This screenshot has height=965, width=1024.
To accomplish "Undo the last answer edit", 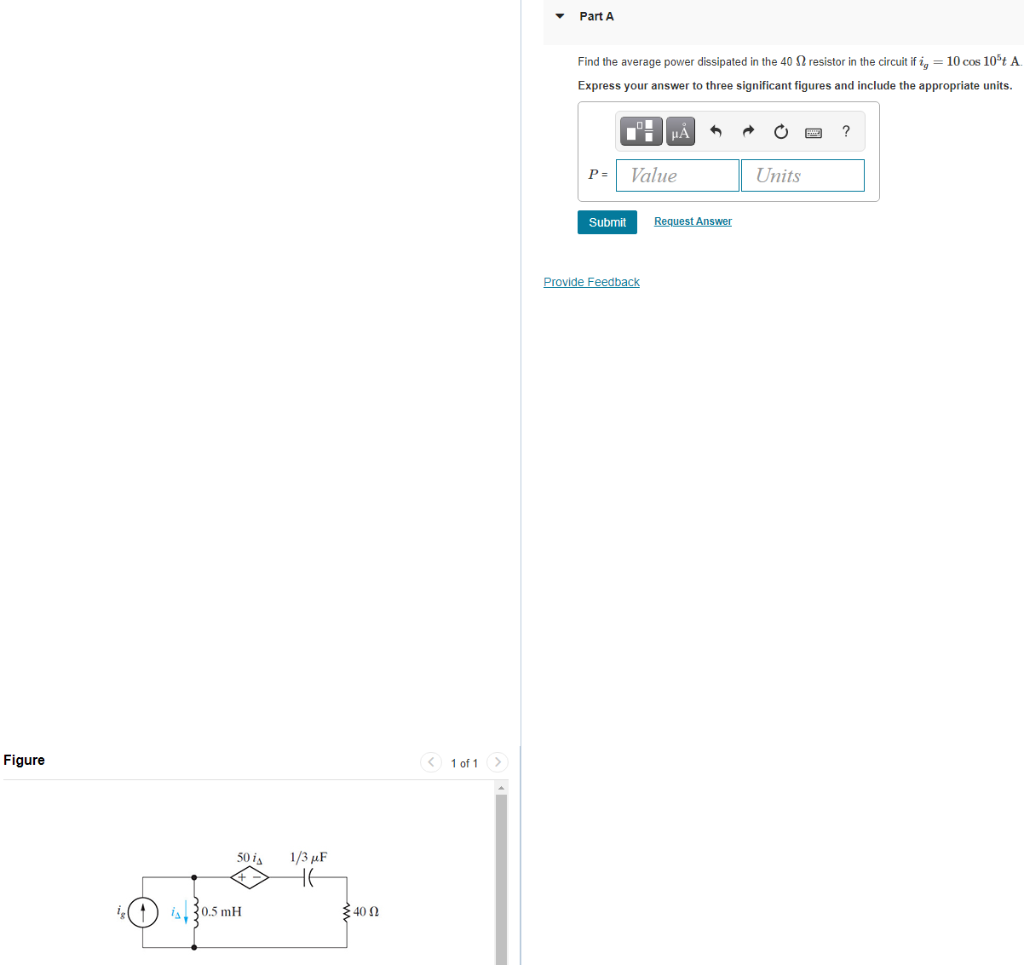I will pos(716,130).
